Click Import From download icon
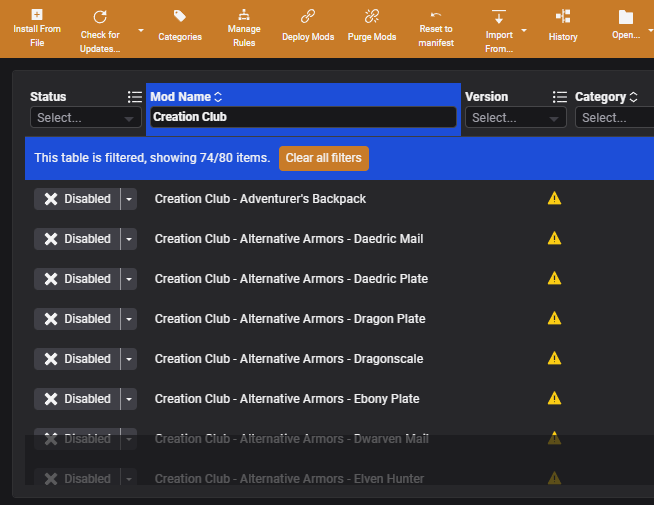 coord(499,17)
